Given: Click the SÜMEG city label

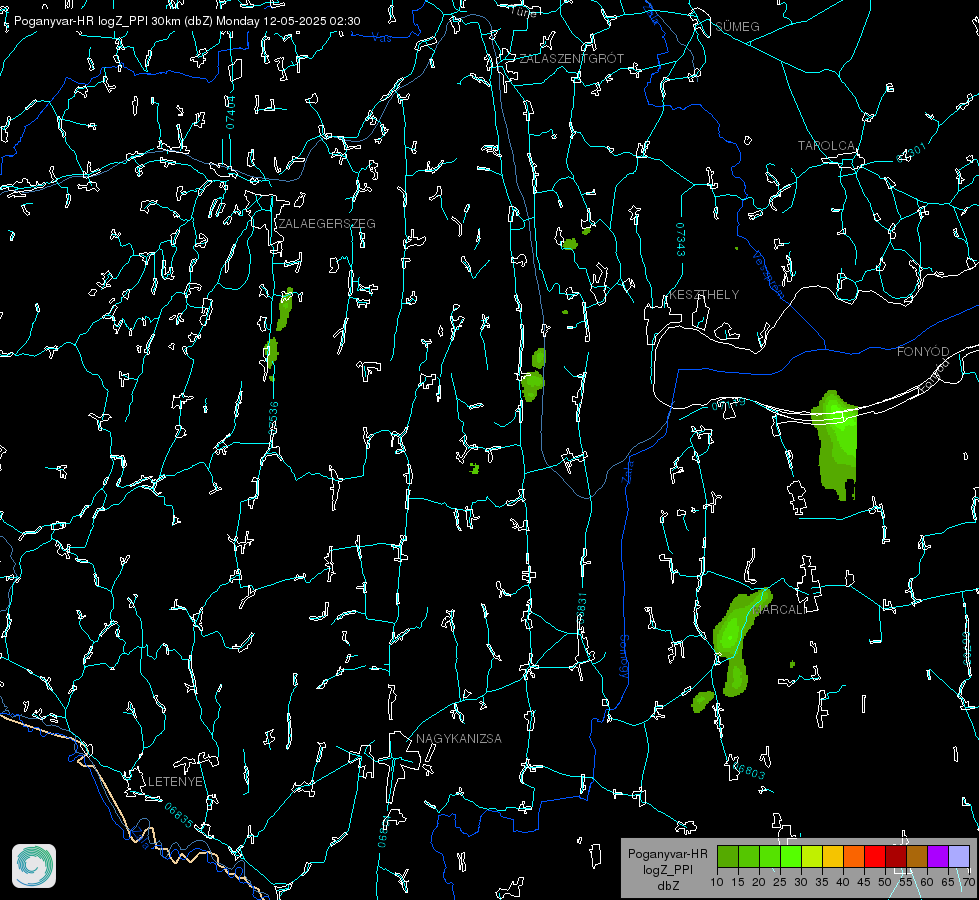Looking at the screenshot, I should (737, 27).
